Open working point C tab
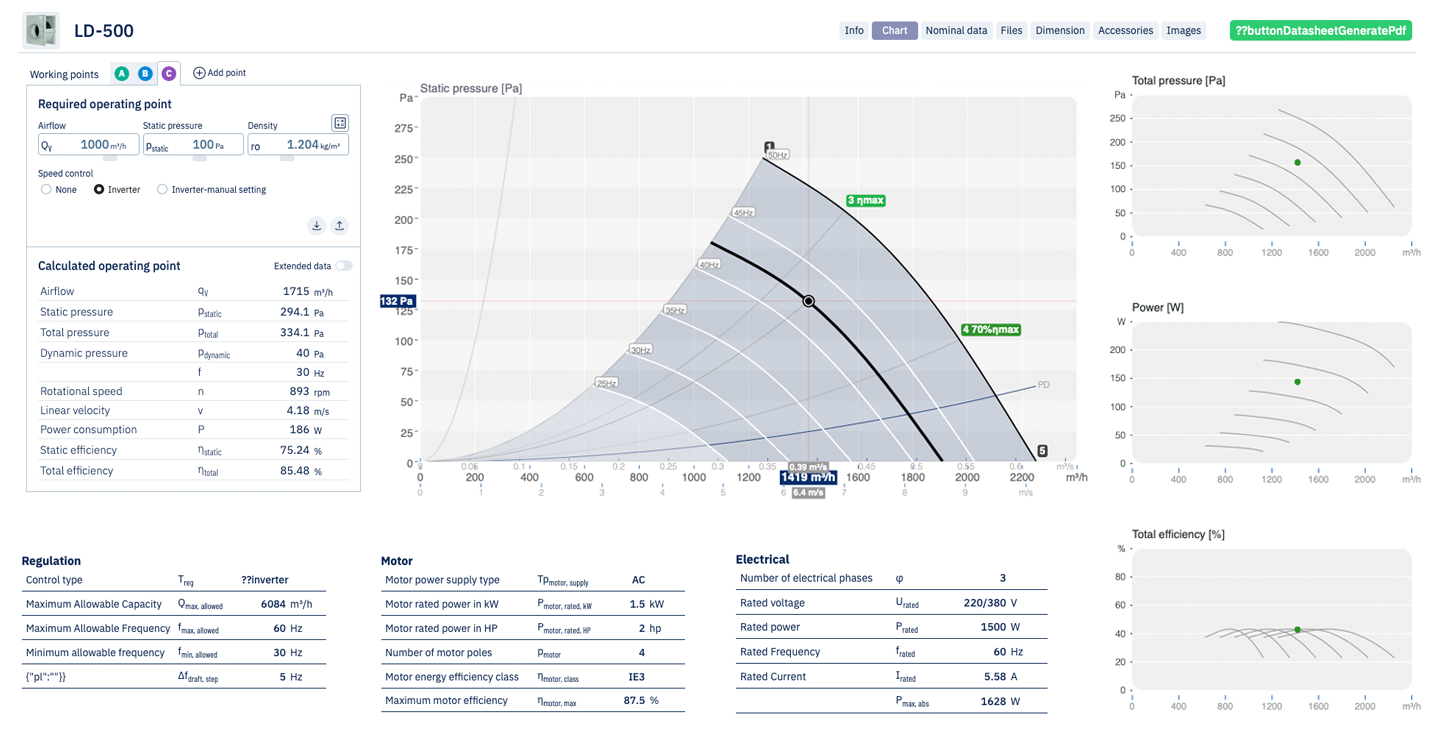Screen dimensions: 1436x734 click(x=168, y=73)
